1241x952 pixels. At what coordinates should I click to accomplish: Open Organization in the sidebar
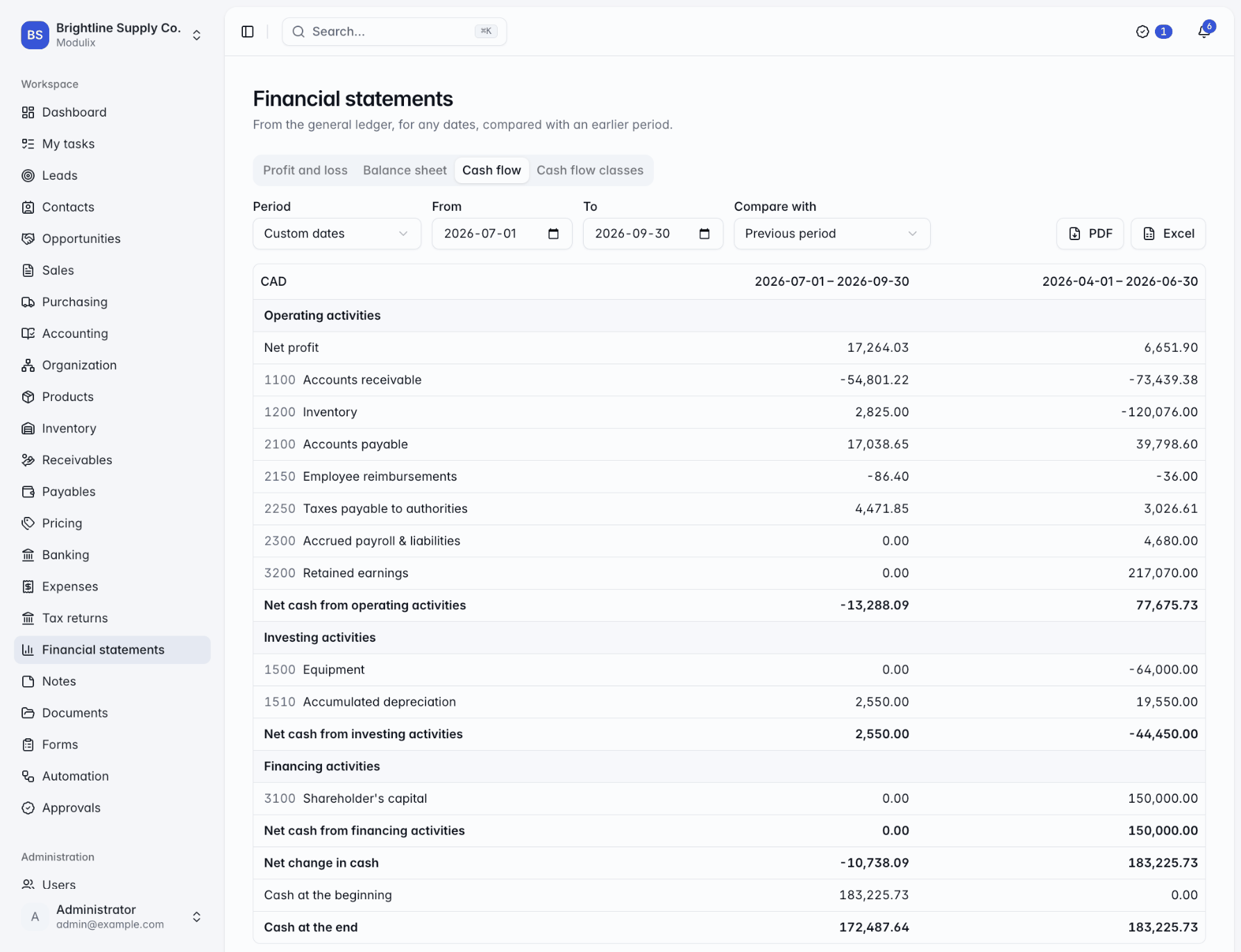point(112,365)
